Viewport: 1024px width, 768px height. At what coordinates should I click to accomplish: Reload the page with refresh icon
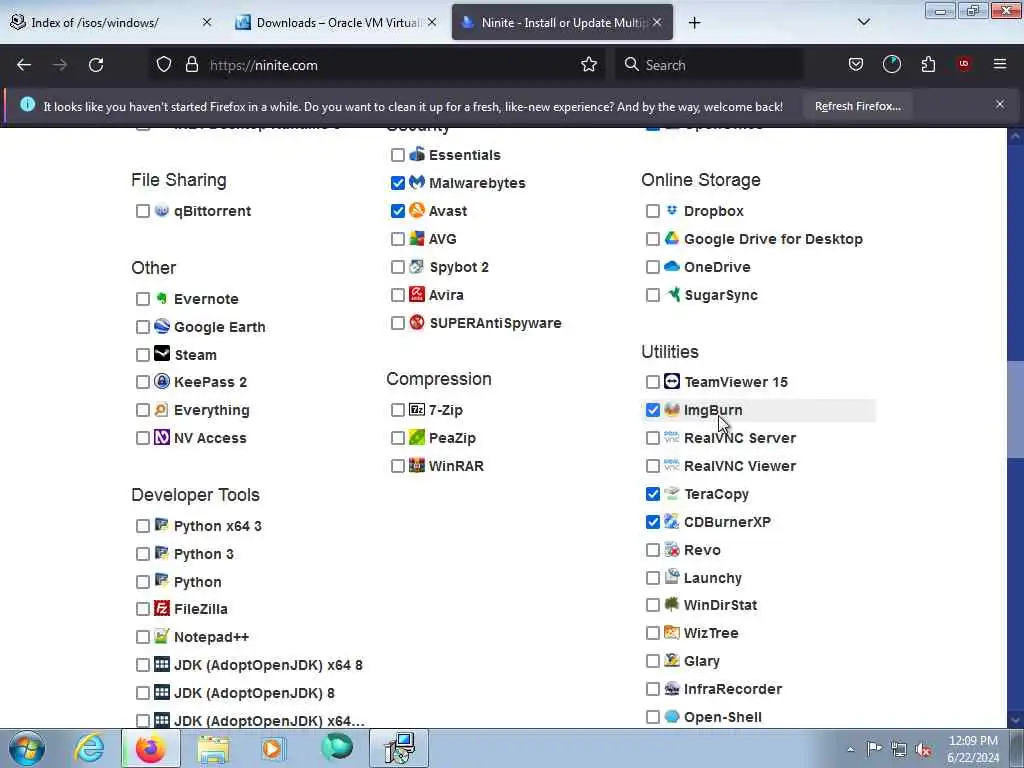pos(96,65)
